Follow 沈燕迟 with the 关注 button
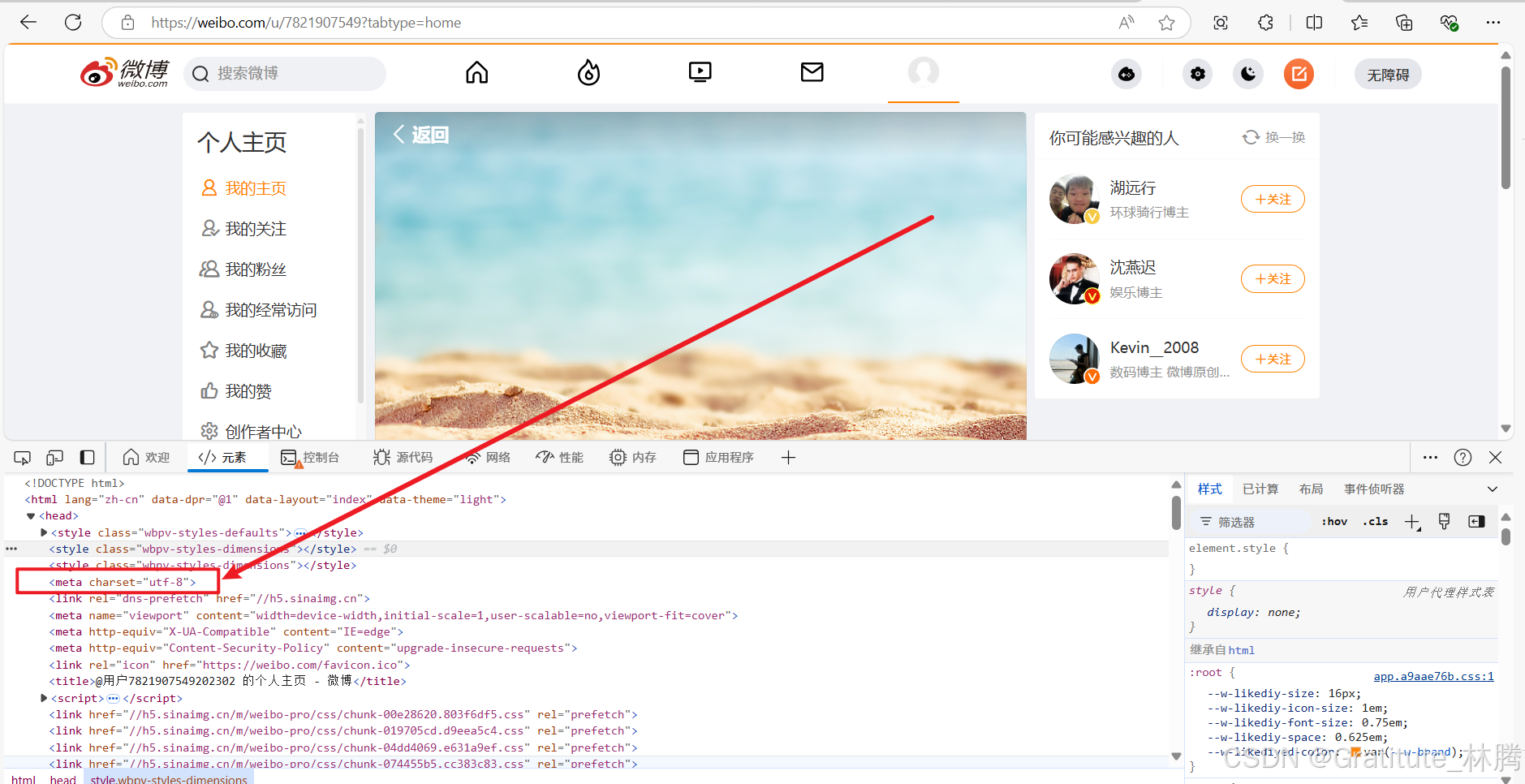This screenshot has height=784, width=1525. click(x=1273, y=278)
